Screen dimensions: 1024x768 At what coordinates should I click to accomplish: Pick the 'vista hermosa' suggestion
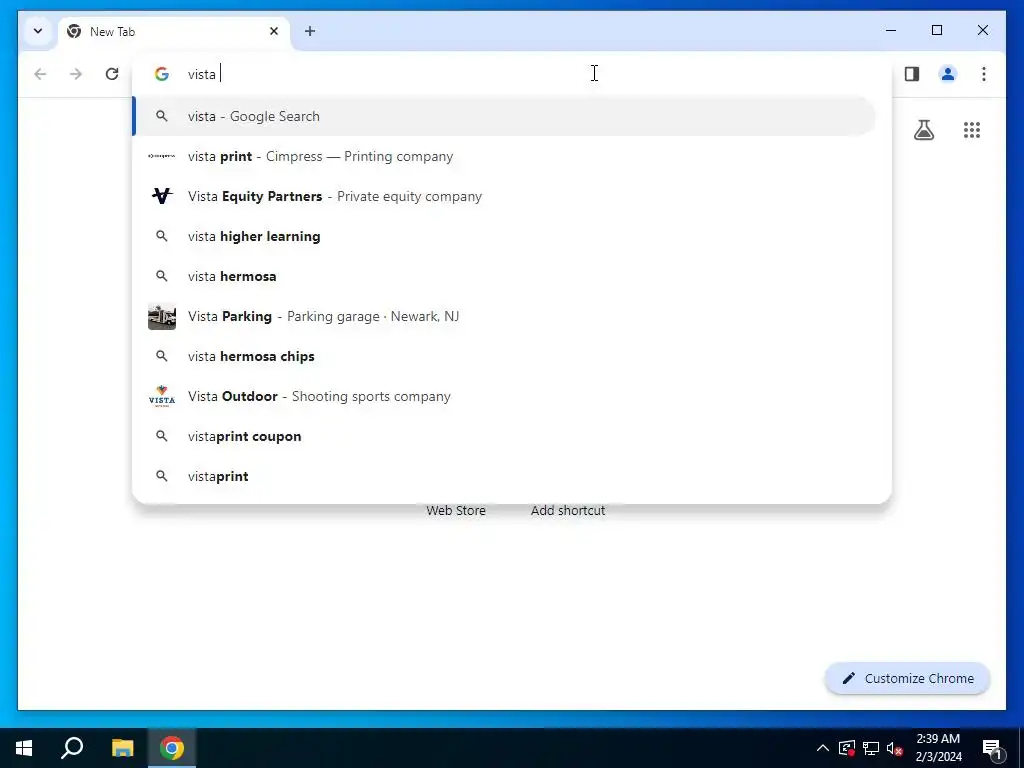click(x=505, y=276)
